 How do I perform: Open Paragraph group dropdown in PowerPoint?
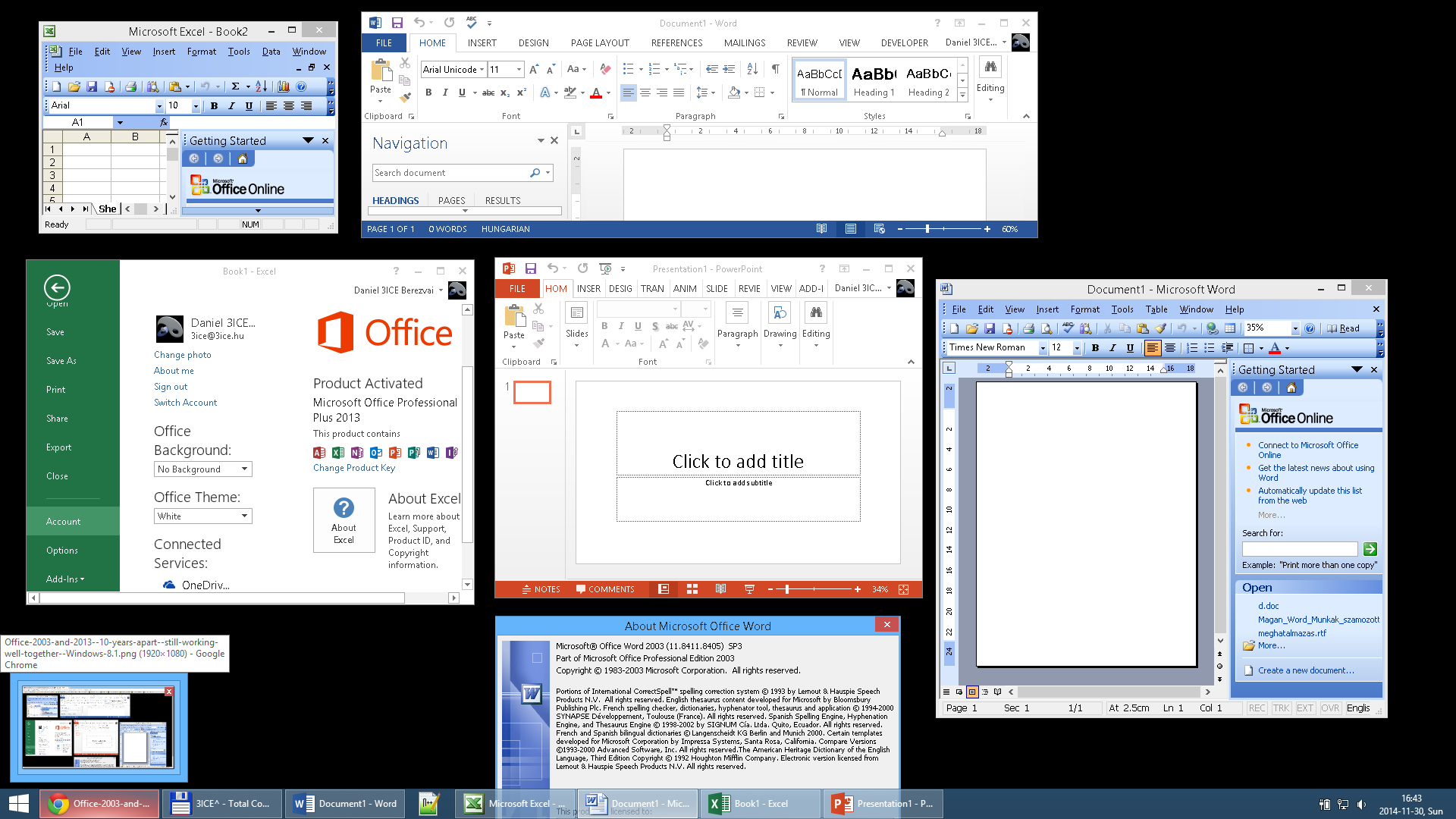point(737,325)
